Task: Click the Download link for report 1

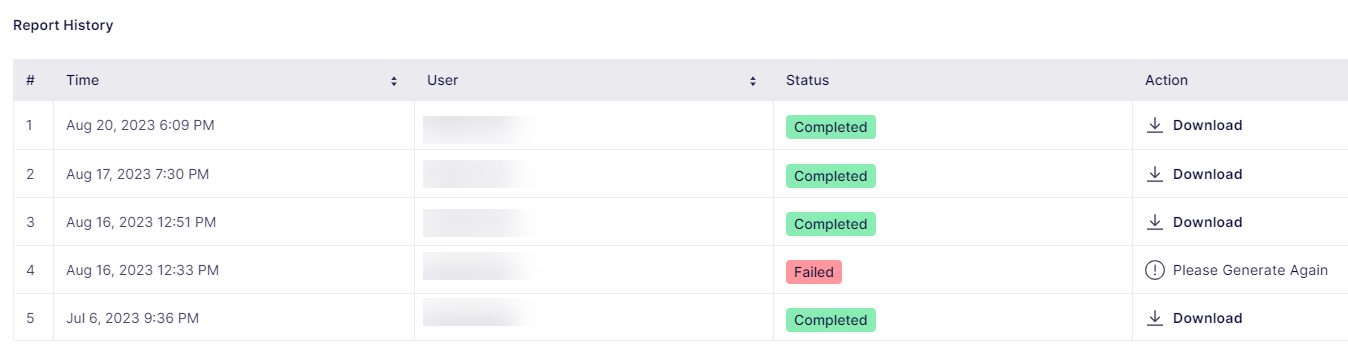Action: click(x=1207, y=126)
